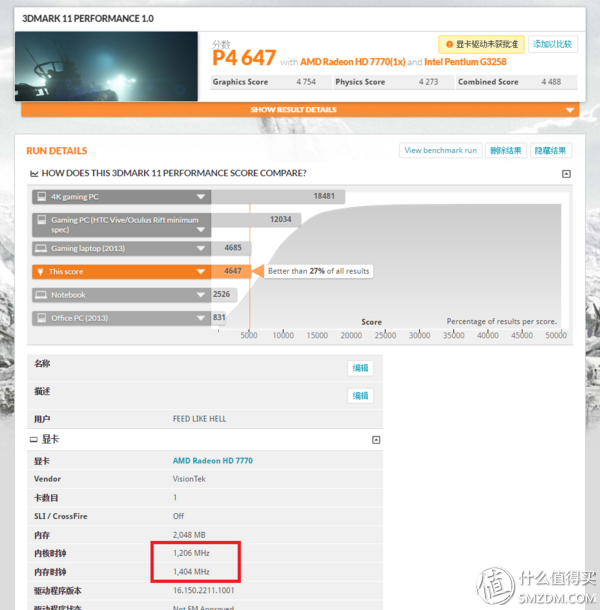Expand the 4K gaming PC dropdown

(x=201, y=197)
